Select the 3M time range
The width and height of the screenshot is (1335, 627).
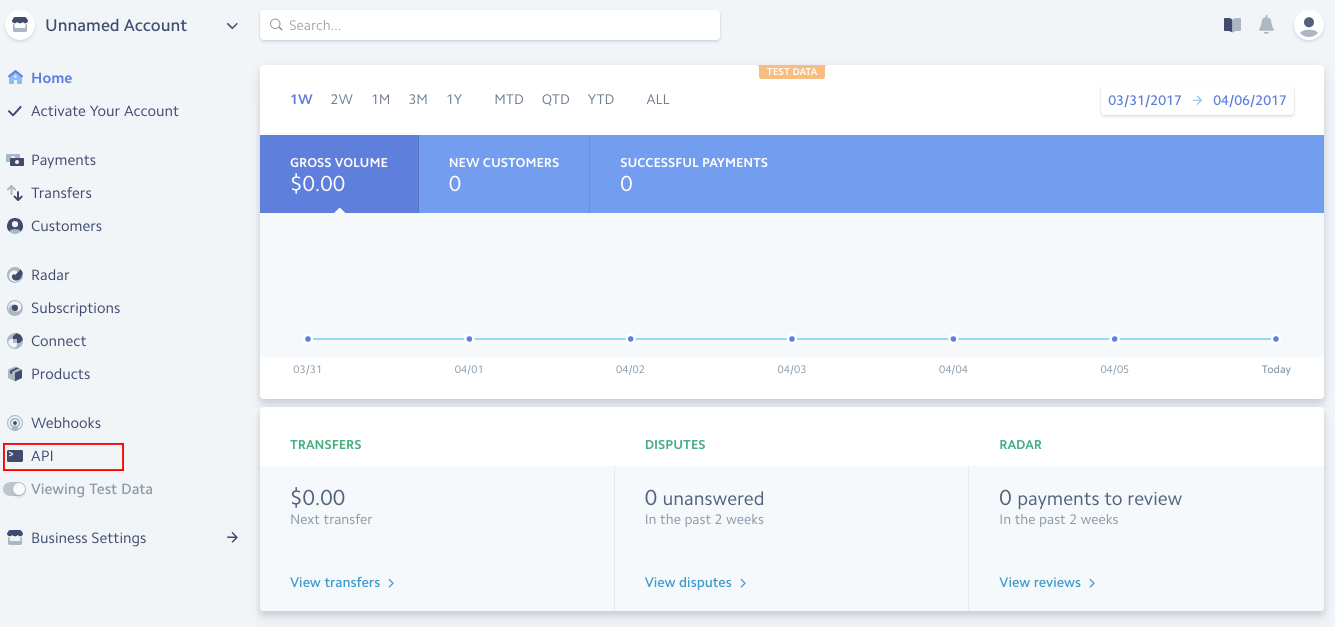(418, 99)
